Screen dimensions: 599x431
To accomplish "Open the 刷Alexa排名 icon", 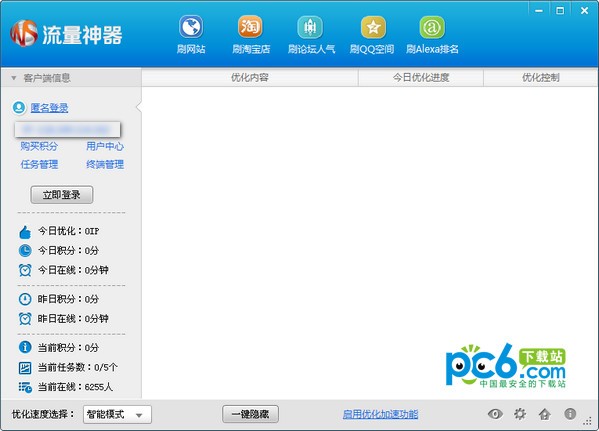I will 432,27.
